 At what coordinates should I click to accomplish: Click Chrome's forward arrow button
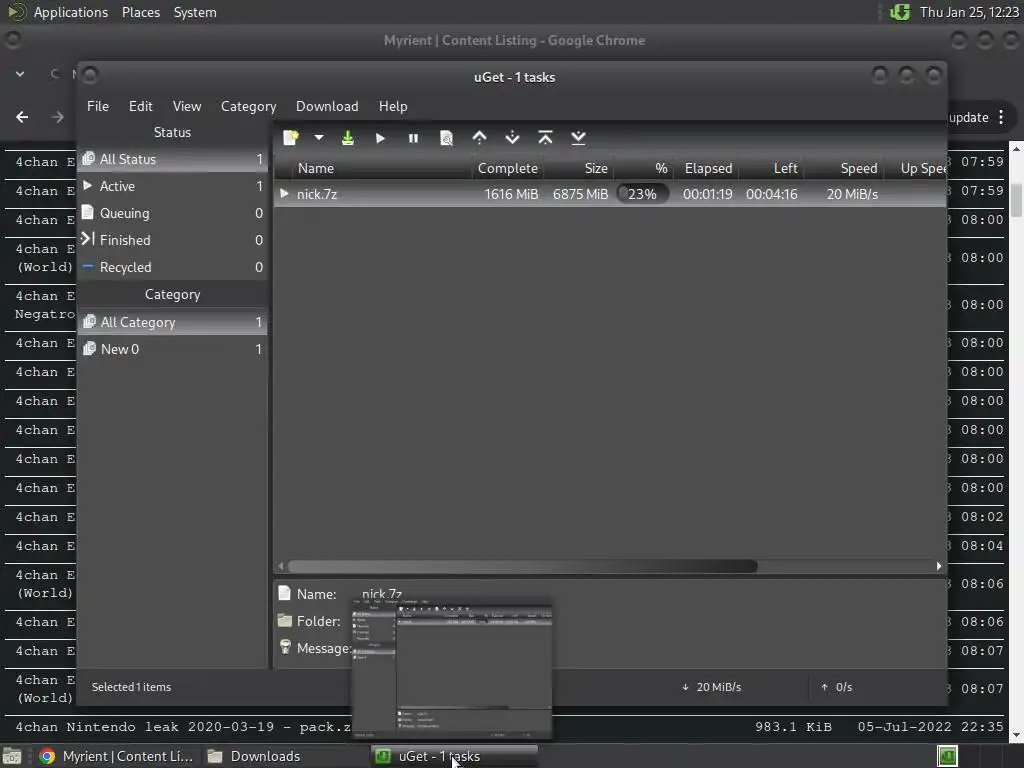pos(57,117)
